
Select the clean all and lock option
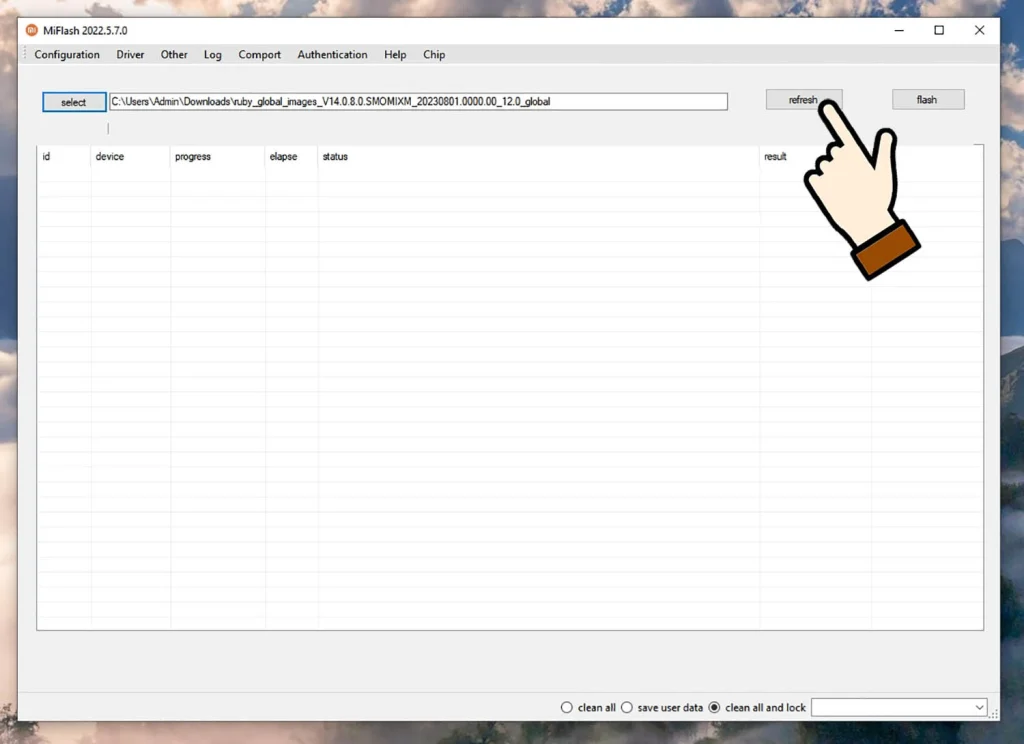click(x=714, y=708)
